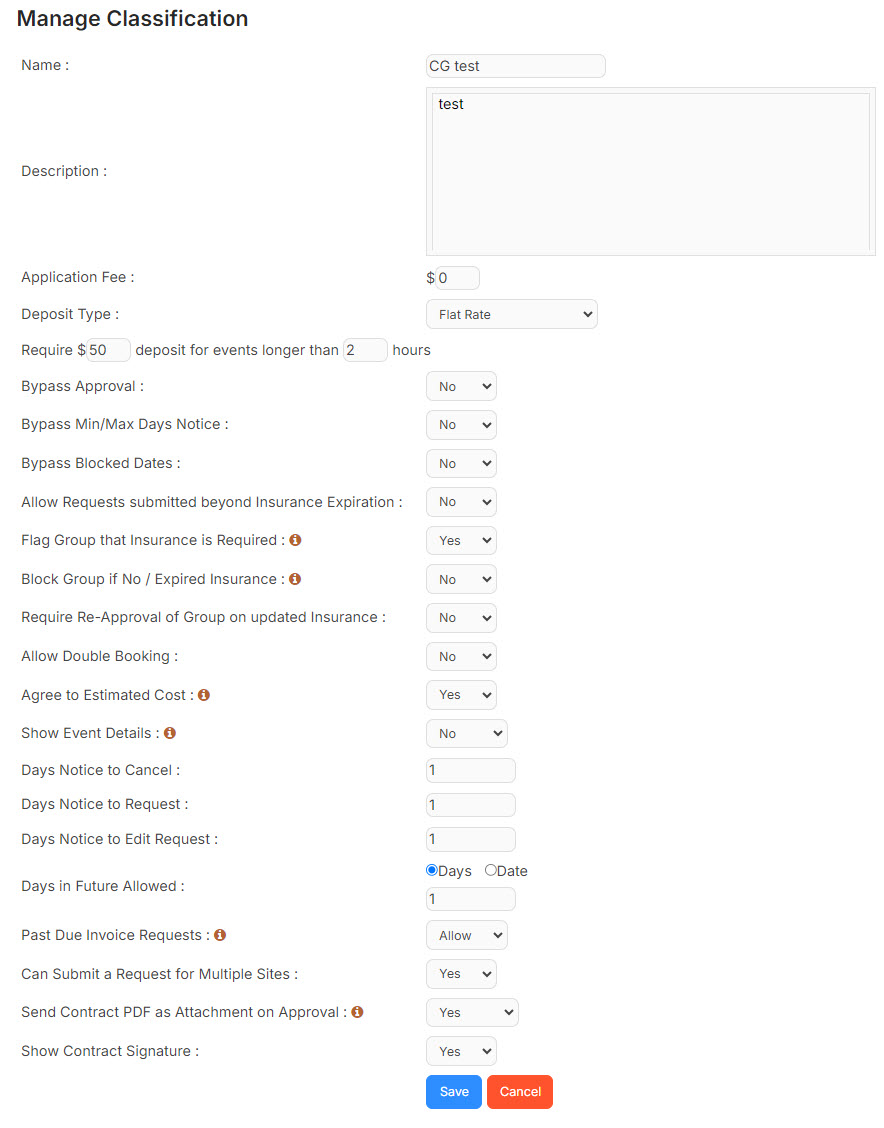Open the Allow Double Booking dropdown
884x1128 pixels.
461,656
